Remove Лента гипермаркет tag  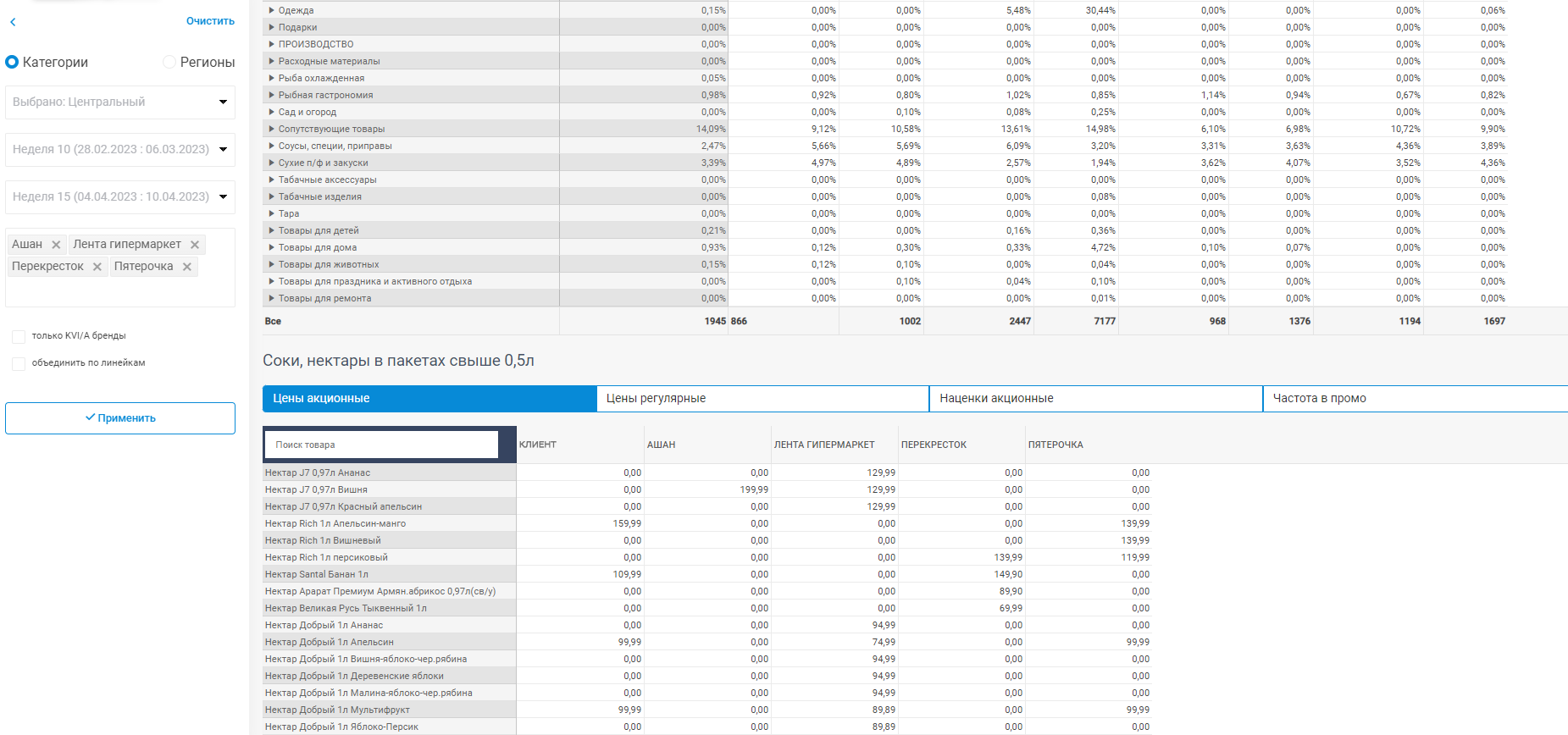[195, 245]
